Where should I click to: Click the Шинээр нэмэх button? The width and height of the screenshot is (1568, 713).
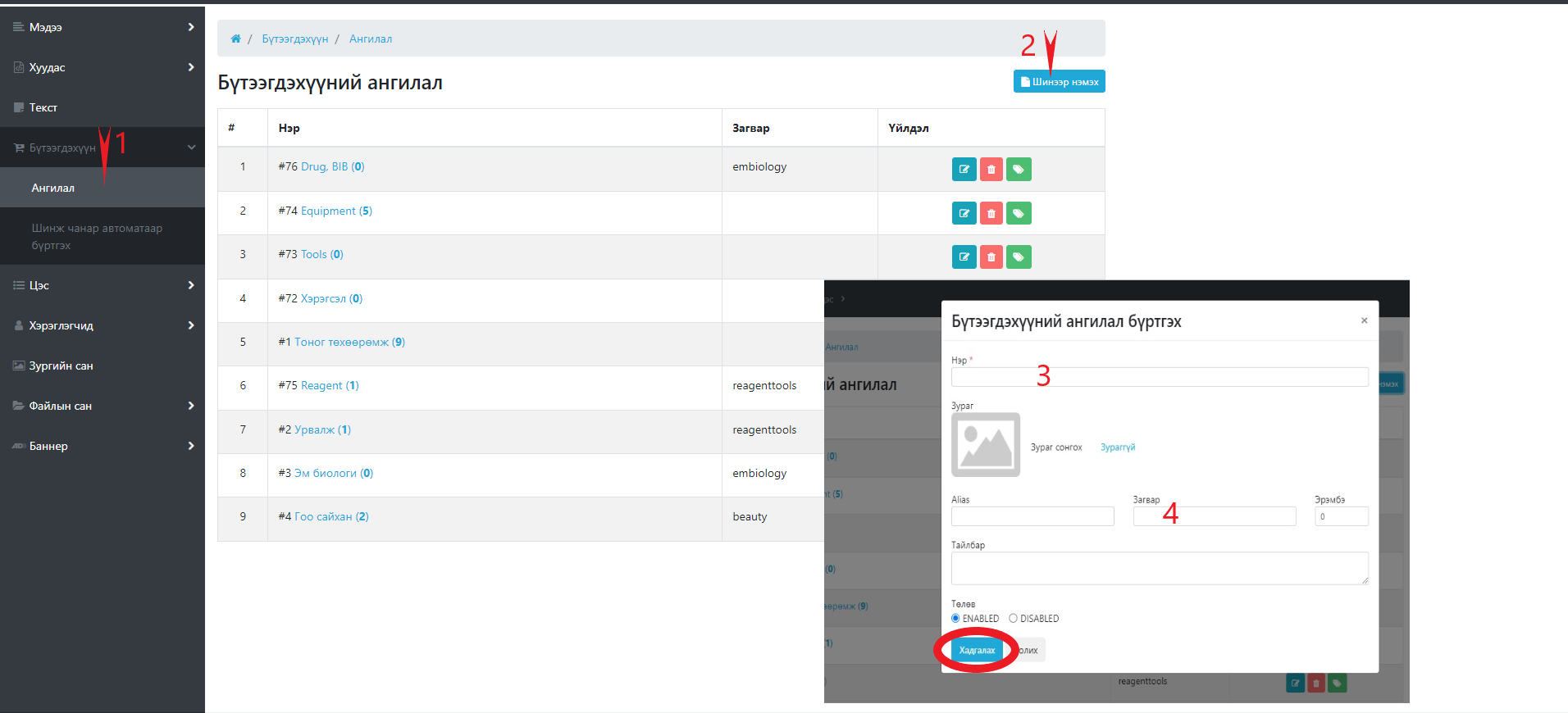(1059, 81)
